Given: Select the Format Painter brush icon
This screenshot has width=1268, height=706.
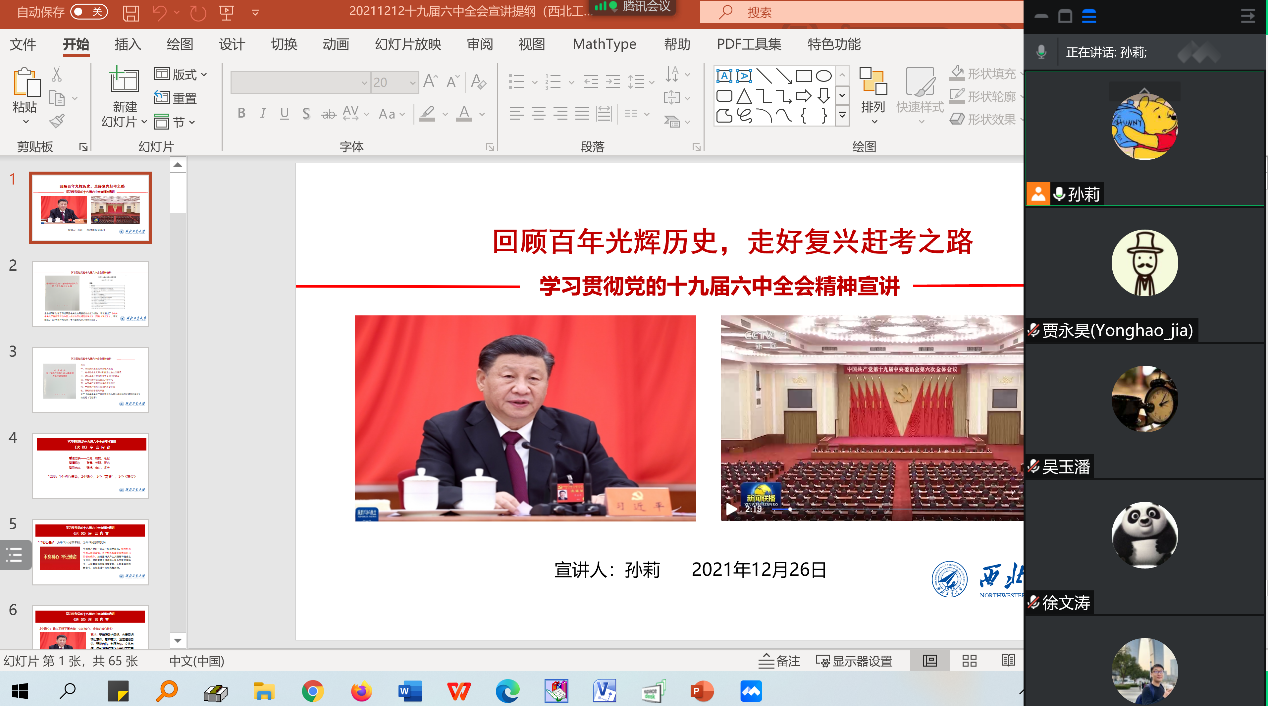Looking at the screenshot, I should click(57, 122).
